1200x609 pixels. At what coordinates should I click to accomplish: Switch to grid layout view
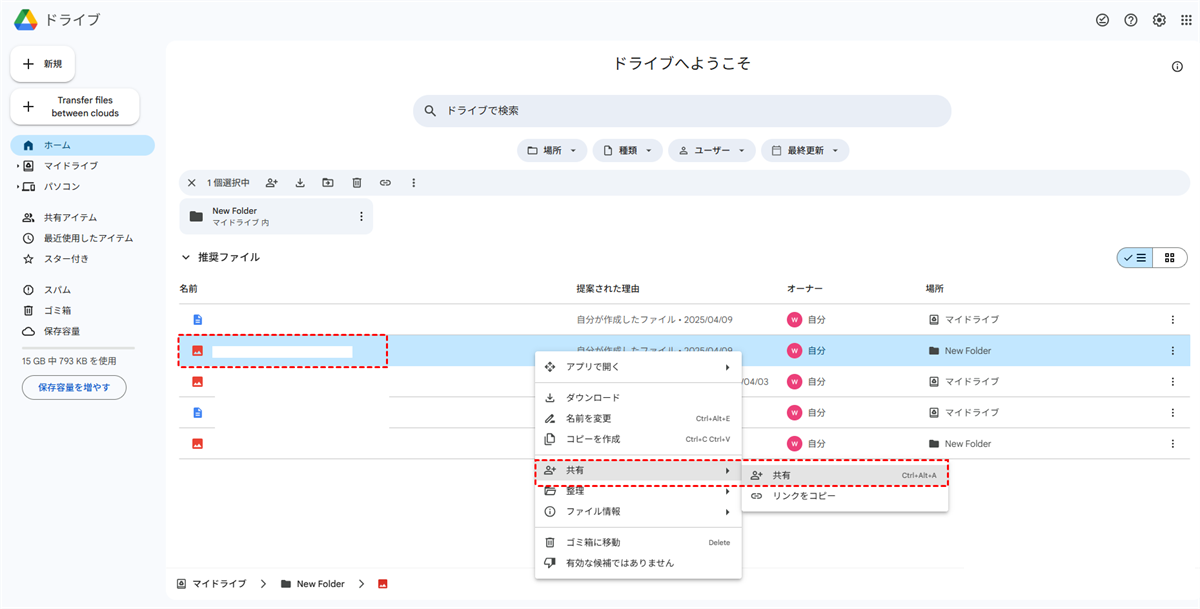click(x=1169, y=258)
